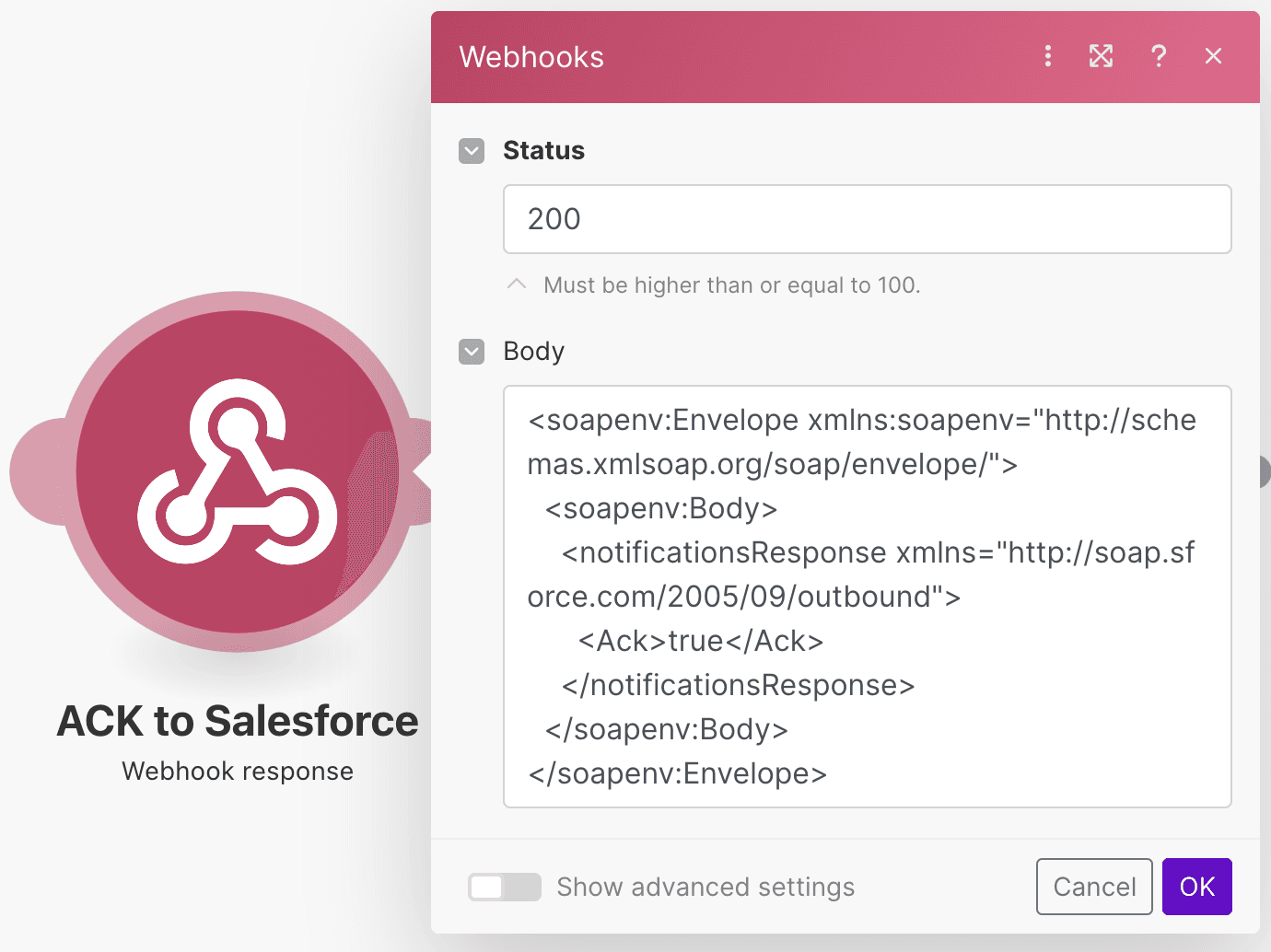
Task: Click the Webhook response subtitle text
Action: point(237,771)
